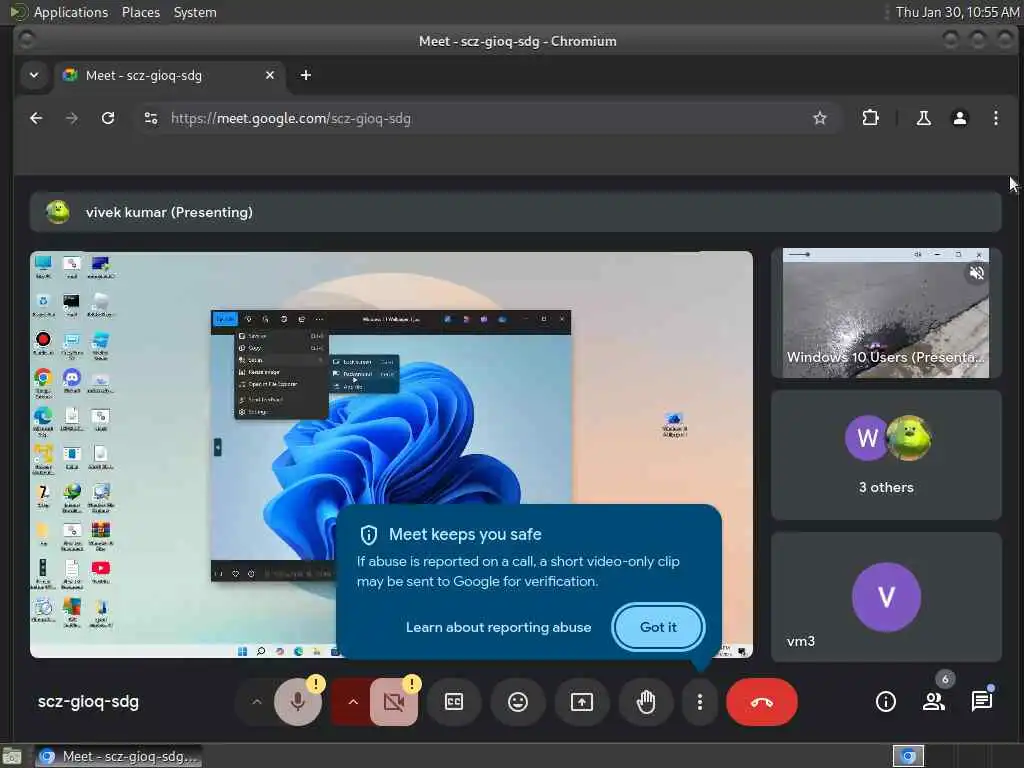The image size is (1024, 768).
Task: Toggle the microphone button
Action: click(298, 702)
